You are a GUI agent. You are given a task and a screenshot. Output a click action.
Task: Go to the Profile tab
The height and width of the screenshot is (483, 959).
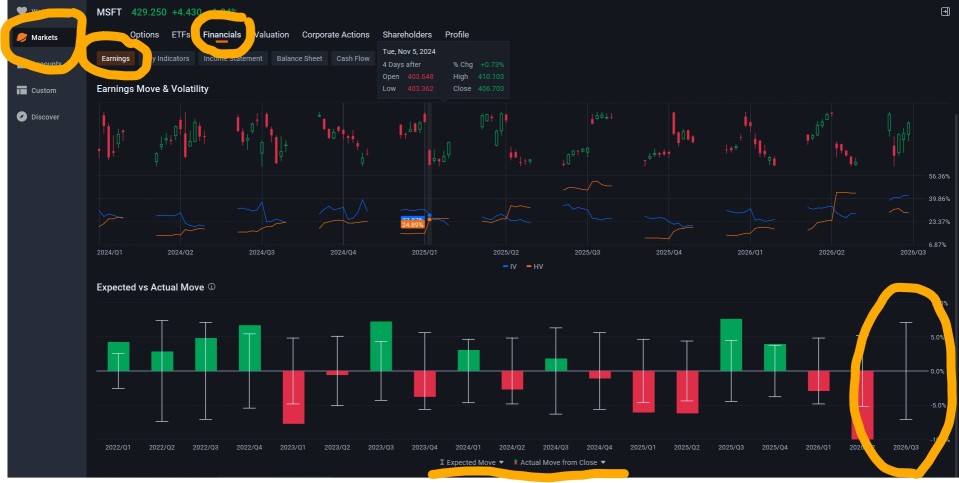tap(457, 35)
